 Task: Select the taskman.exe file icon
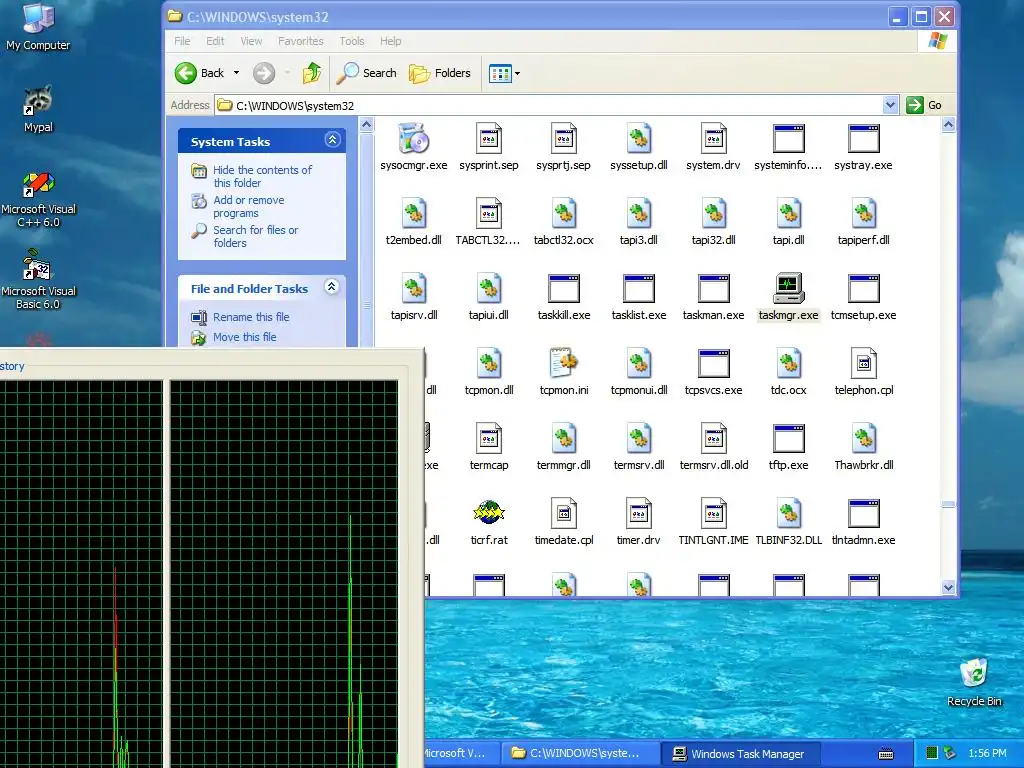point(713,289)
